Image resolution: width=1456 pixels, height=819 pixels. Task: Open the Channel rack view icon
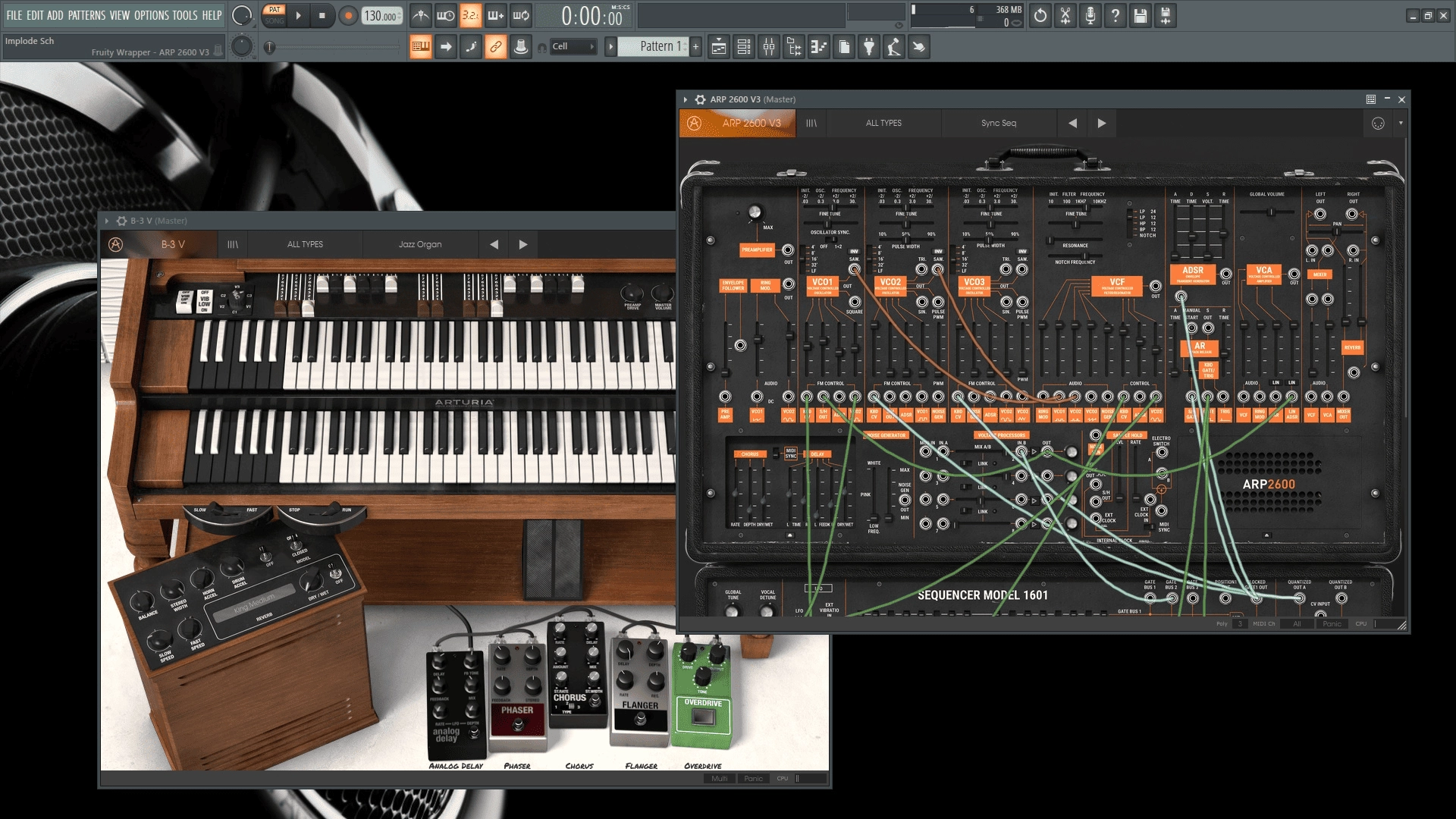click(744, 47)
